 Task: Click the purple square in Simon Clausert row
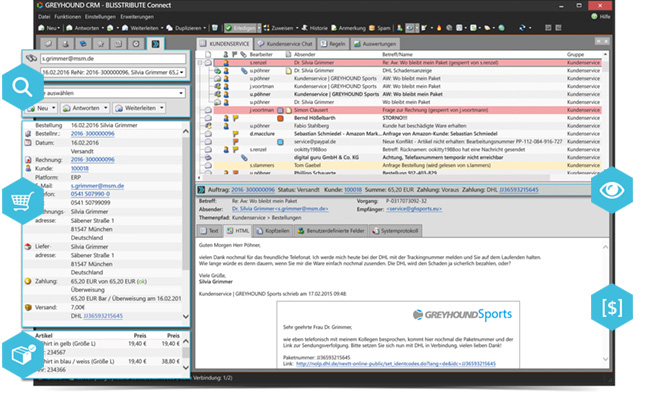pos(281,110)
